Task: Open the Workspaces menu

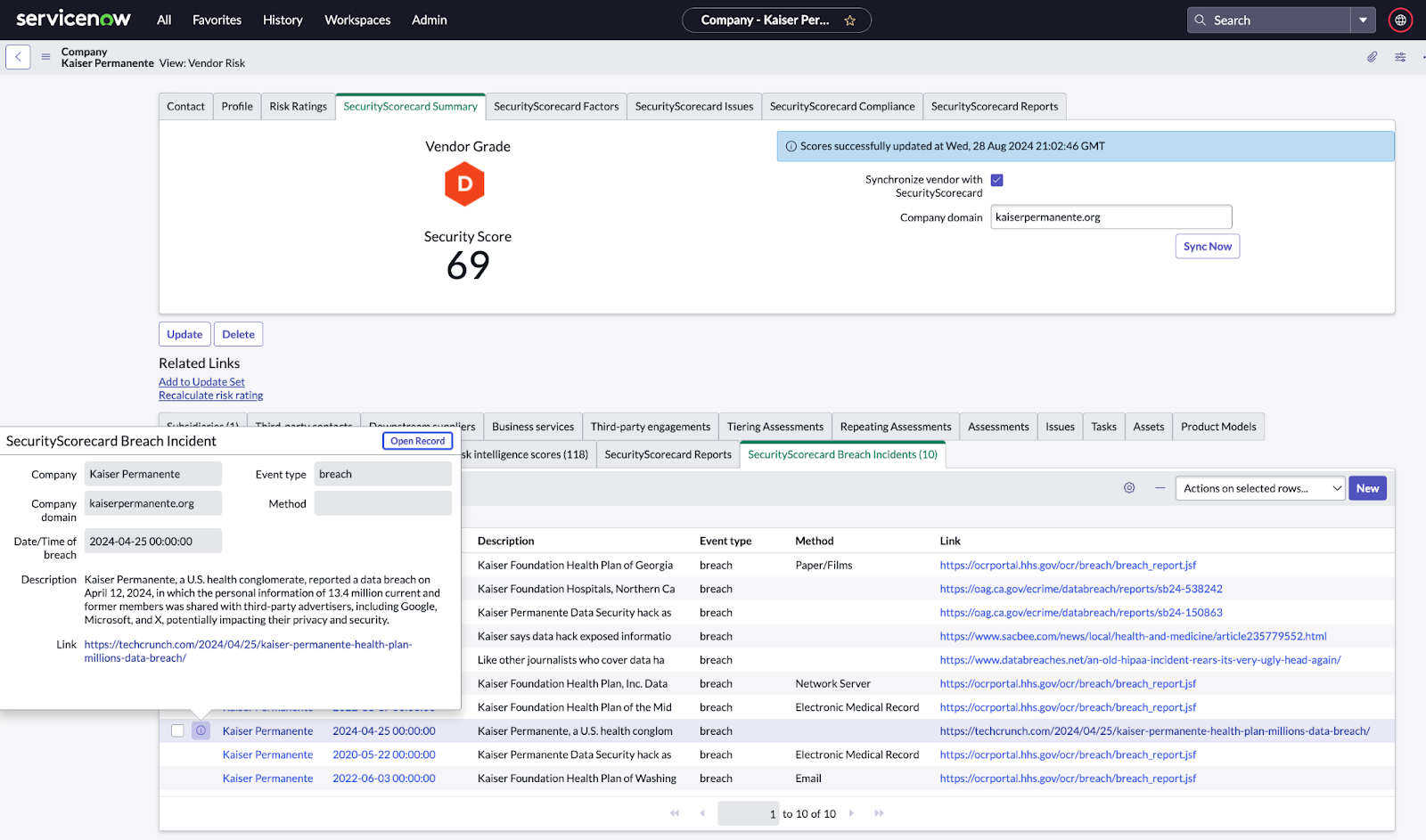Action: coord(357,20)
